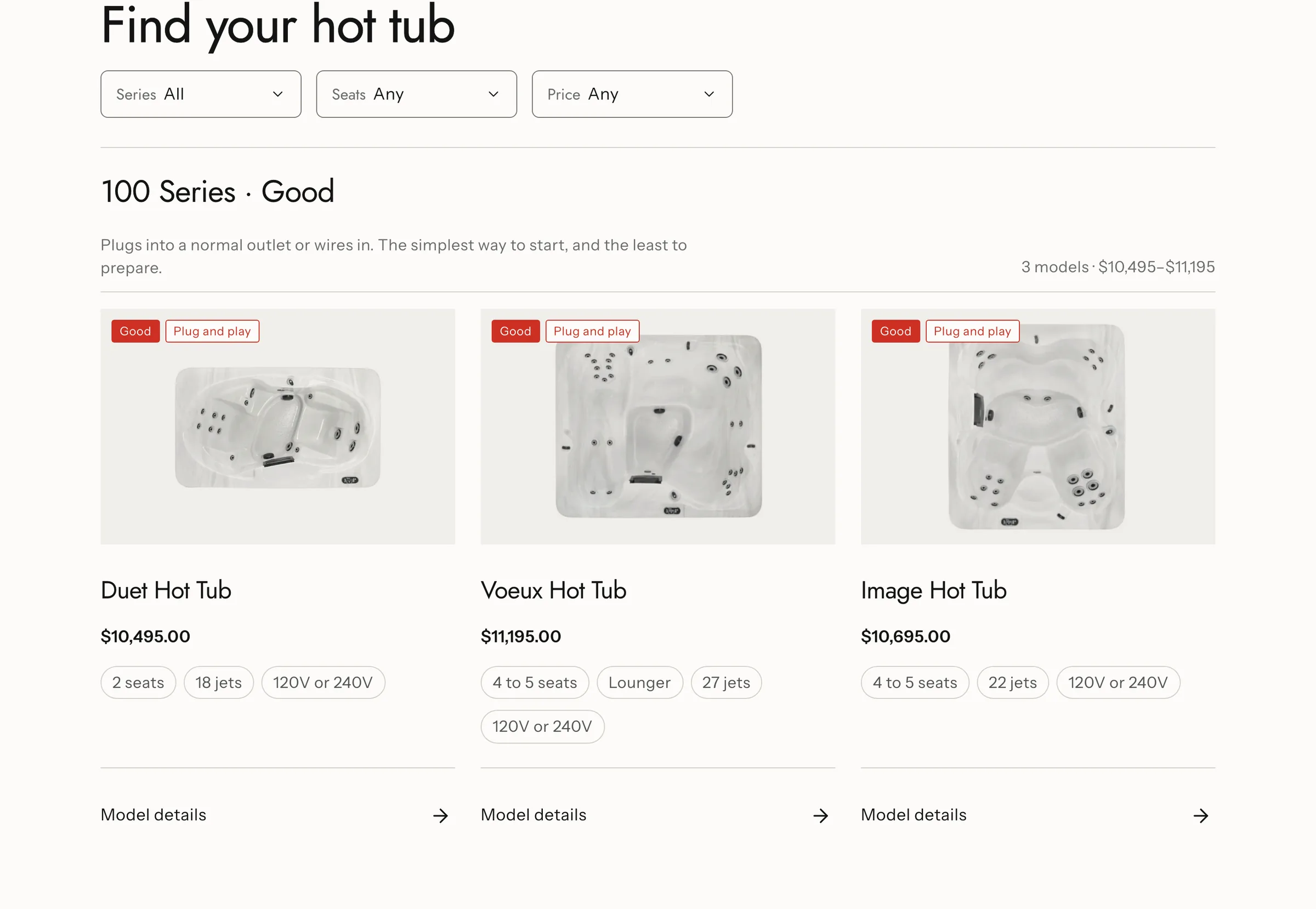Click the $11,195.00 price
Viewport: 1316px width, 909px height.
pyautogui.click(x=521, y=636)
